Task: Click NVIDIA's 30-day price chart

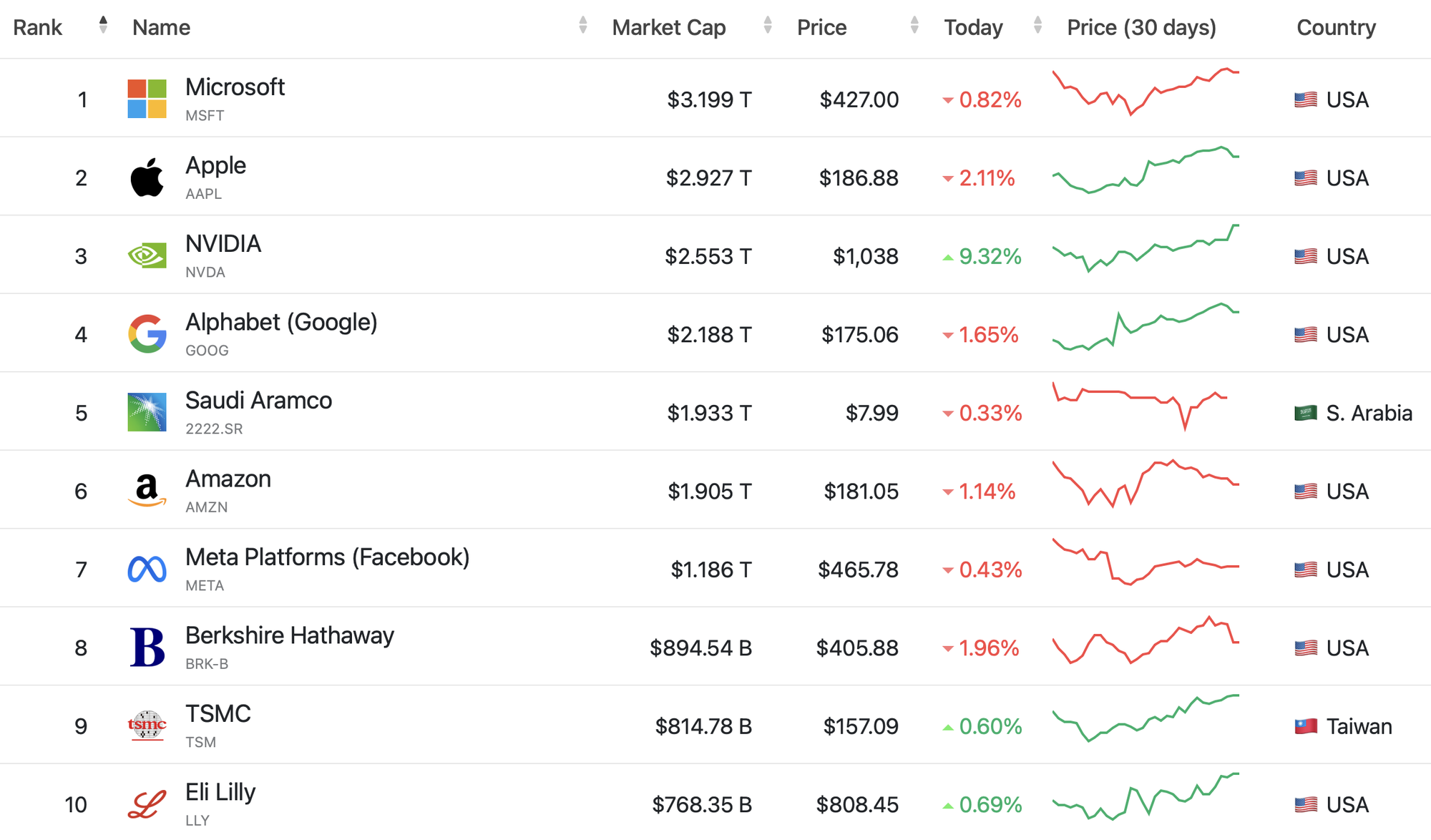Action: point(1146,248)
